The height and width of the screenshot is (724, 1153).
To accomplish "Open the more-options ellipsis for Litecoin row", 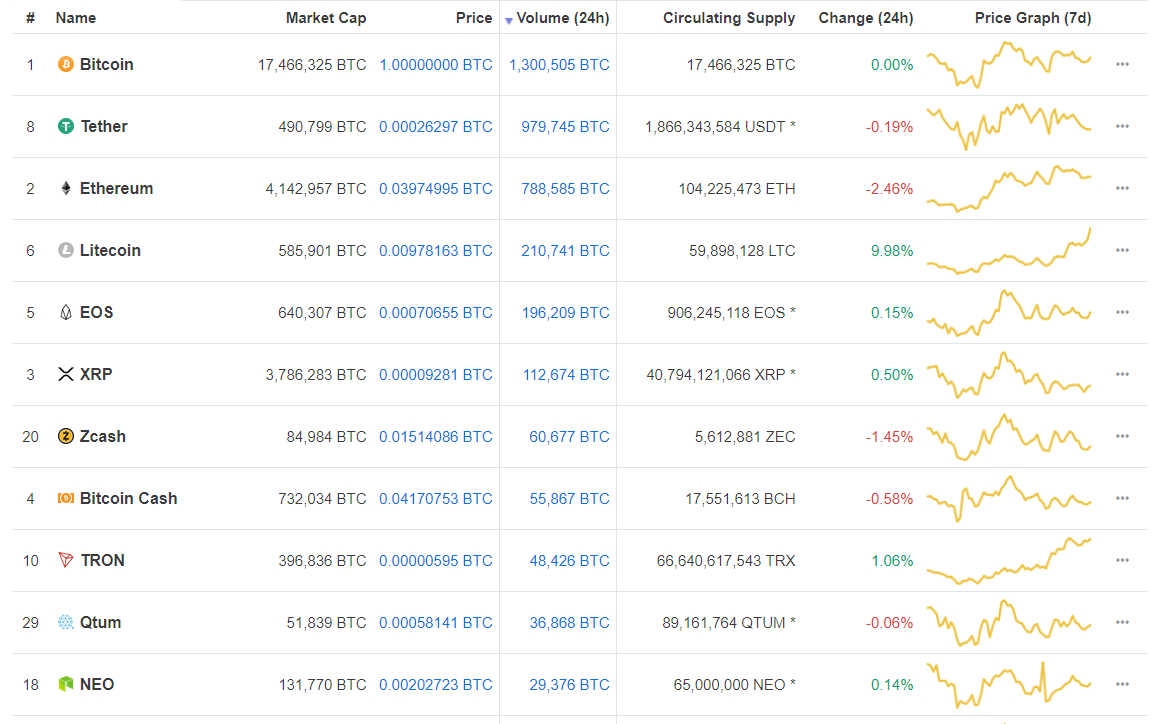I will pyautogui.click(x=1122, y=251).
